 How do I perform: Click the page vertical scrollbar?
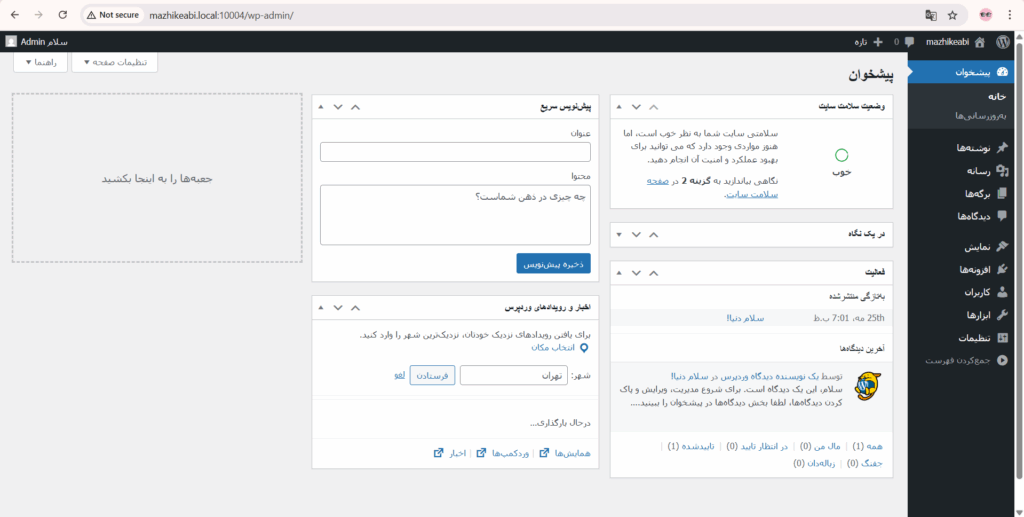pyautogui.click(x=1019, y=259)
